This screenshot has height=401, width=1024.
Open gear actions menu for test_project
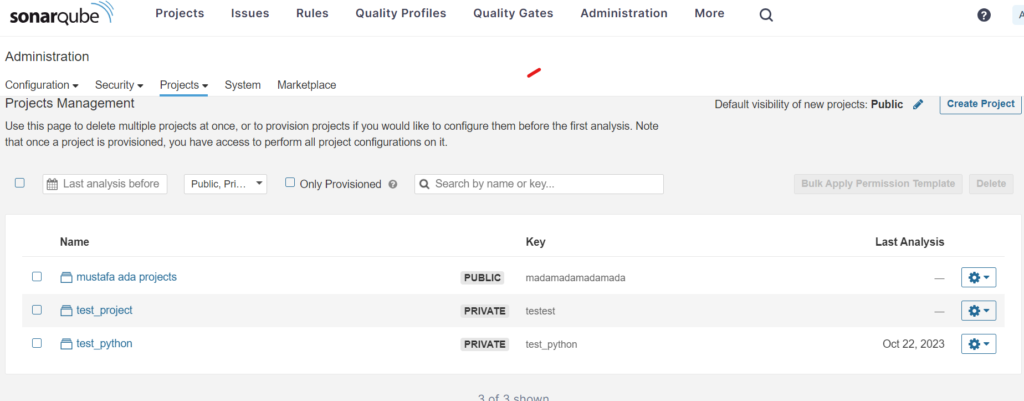pos(978,311)
